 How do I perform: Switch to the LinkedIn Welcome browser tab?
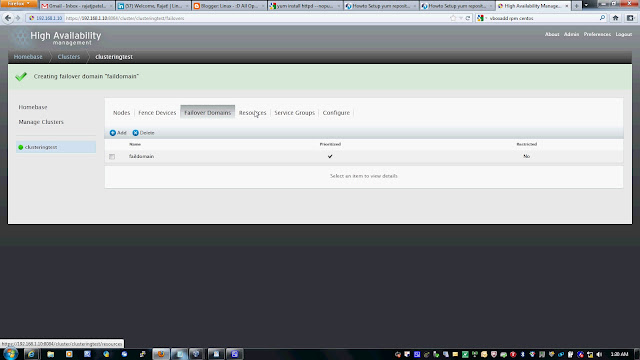point(153,6)
